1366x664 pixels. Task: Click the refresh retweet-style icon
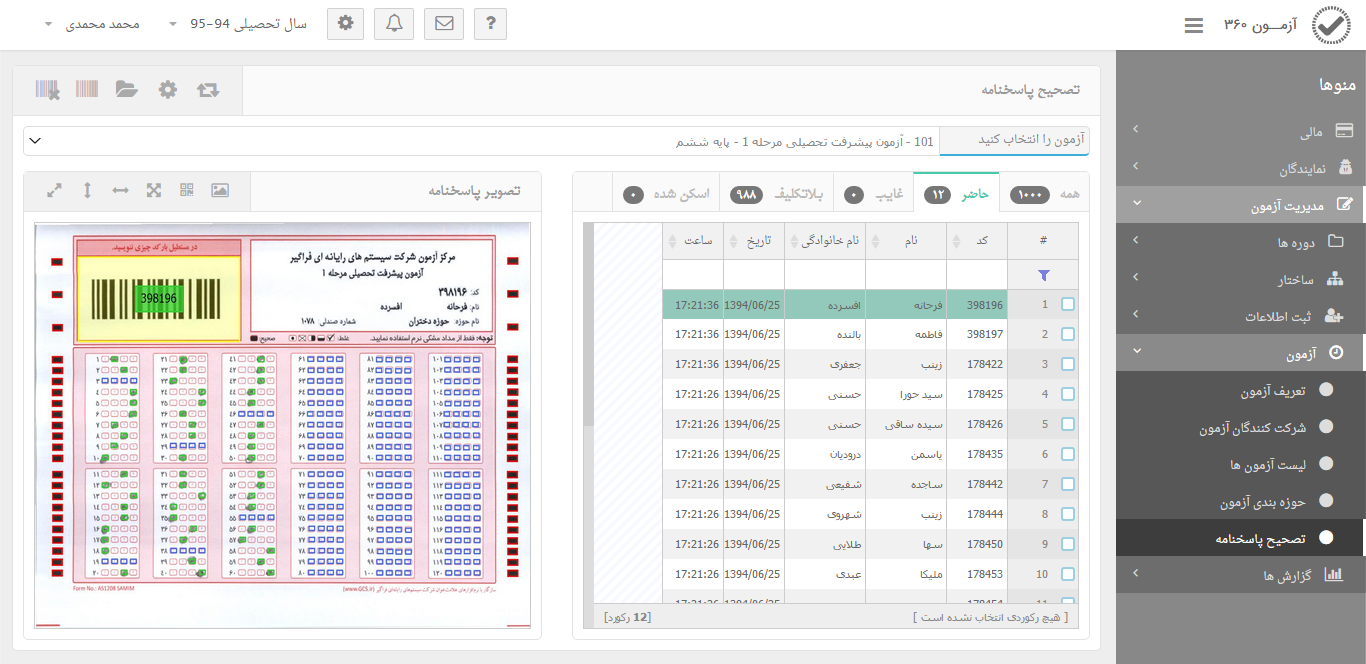coord(208,89)
